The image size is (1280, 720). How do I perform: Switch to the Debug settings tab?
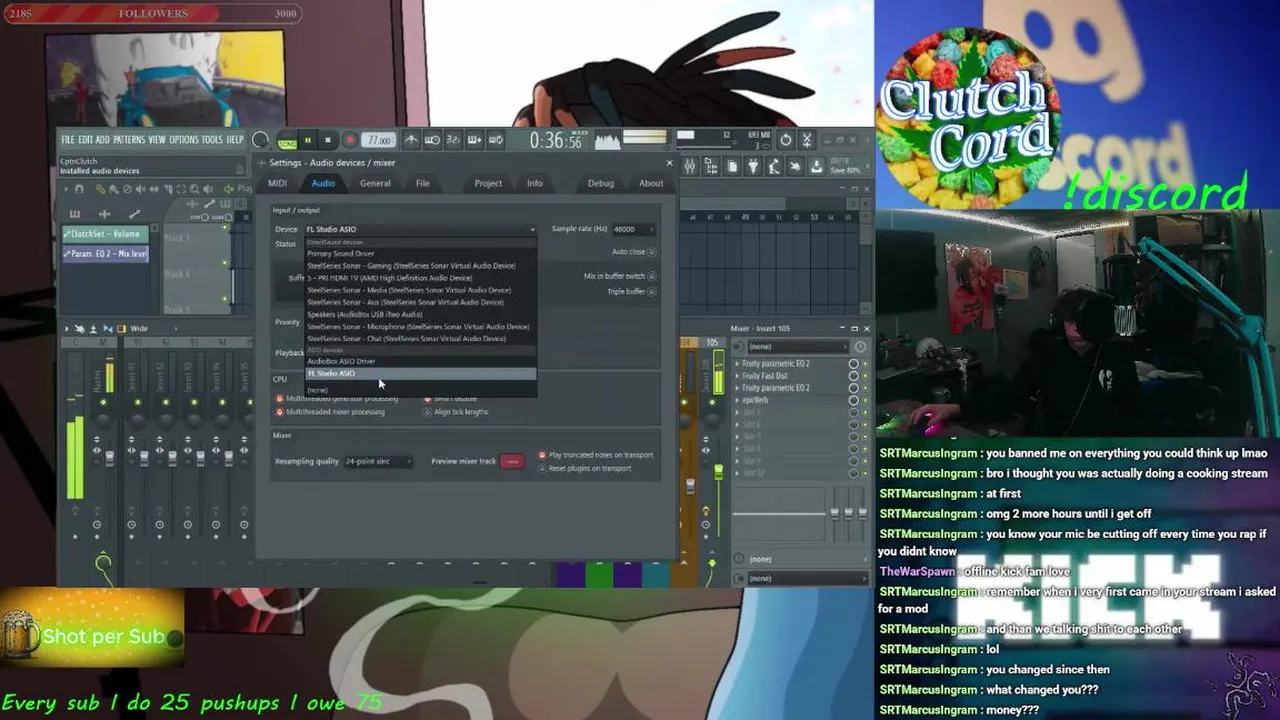click(x=601, y=183)
